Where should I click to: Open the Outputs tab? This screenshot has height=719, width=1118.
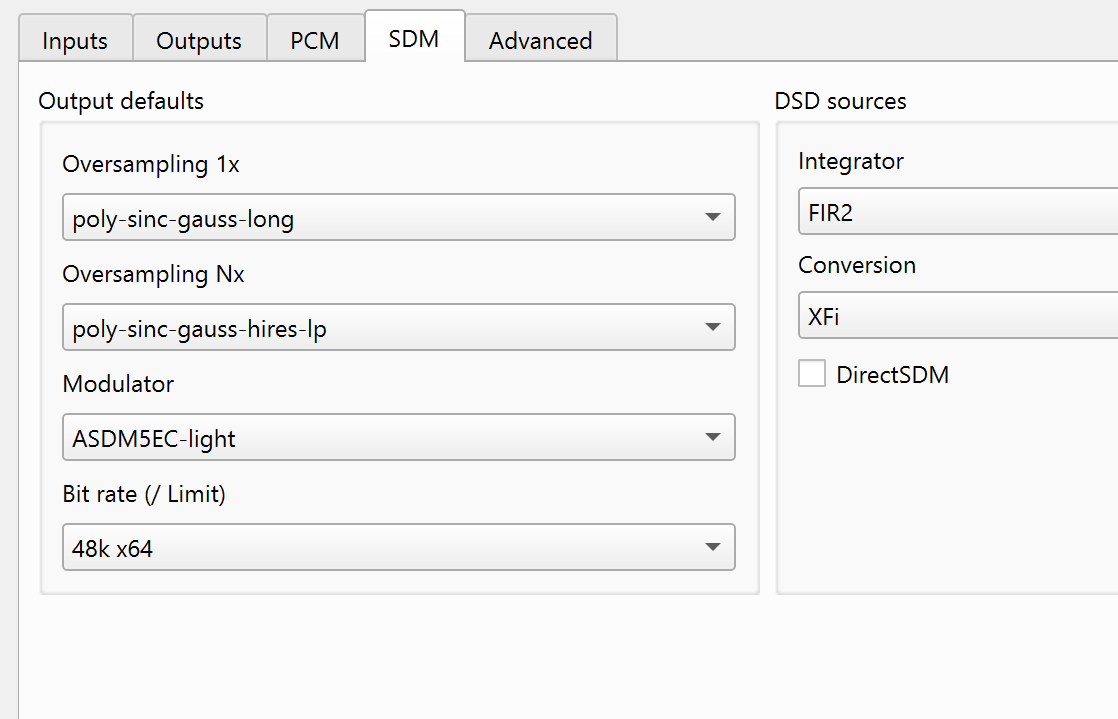click(199, 40)
